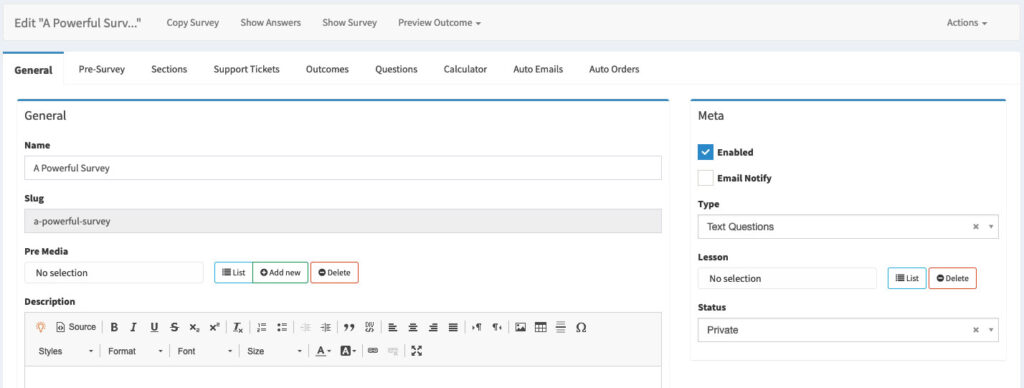1024x388 pixels.
Task: Insert a block quote
Action: tap(349, 327)
